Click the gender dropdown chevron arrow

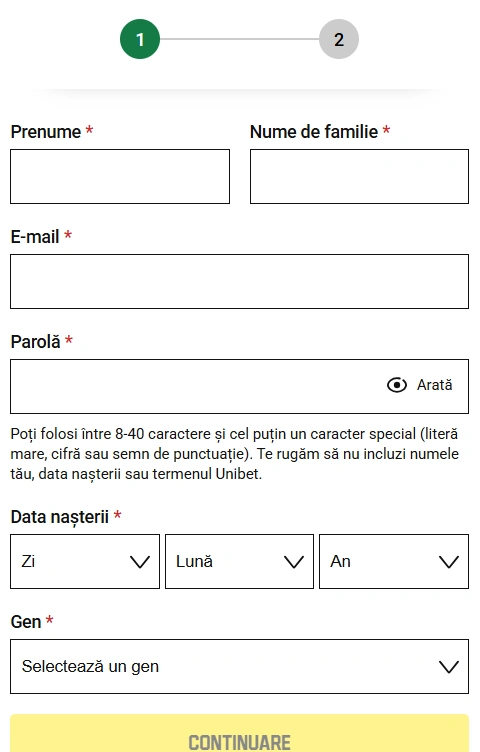(x=449, y=667)
